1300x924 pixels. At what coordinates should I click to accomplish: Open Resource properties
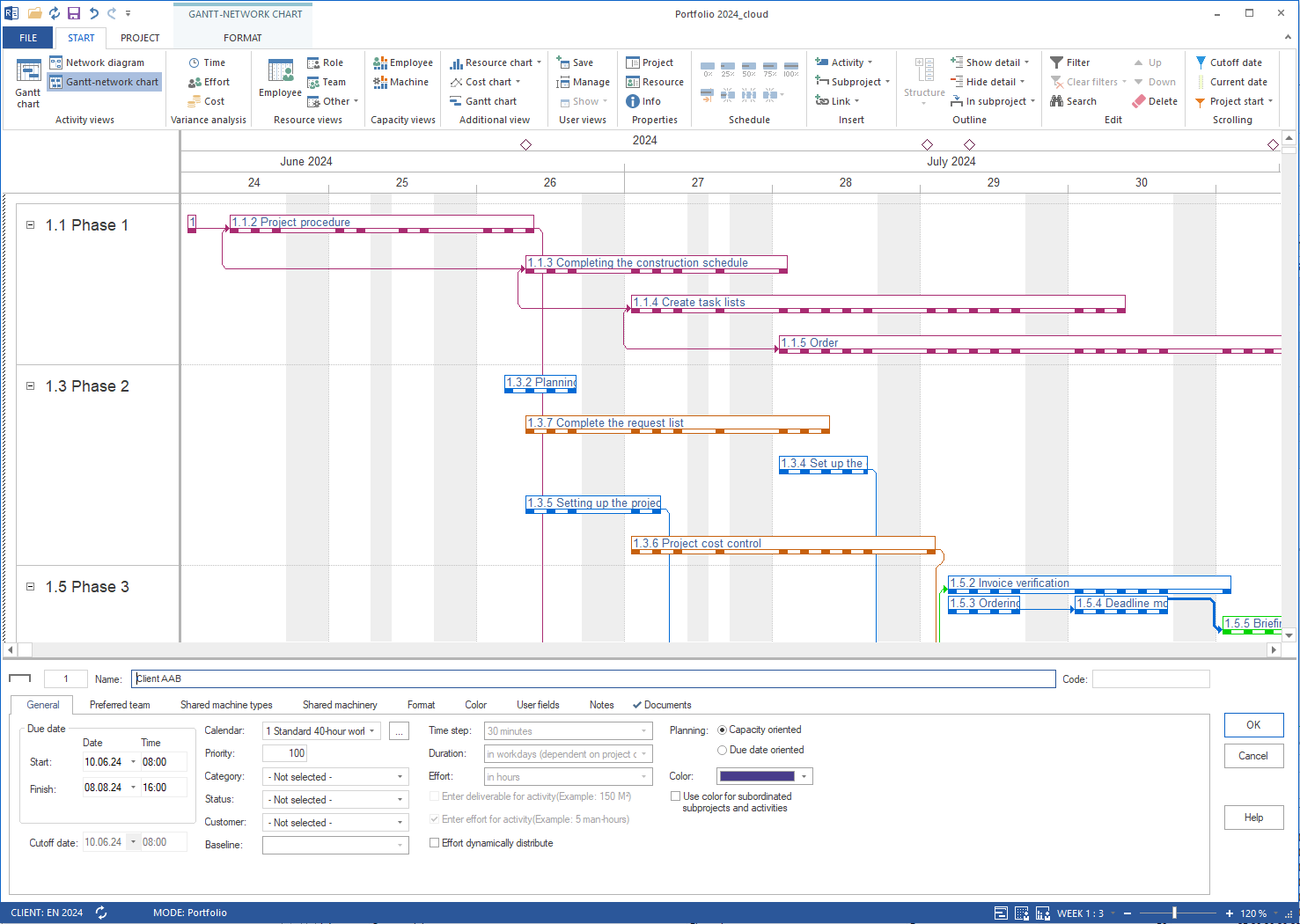(x=655, y=82)
